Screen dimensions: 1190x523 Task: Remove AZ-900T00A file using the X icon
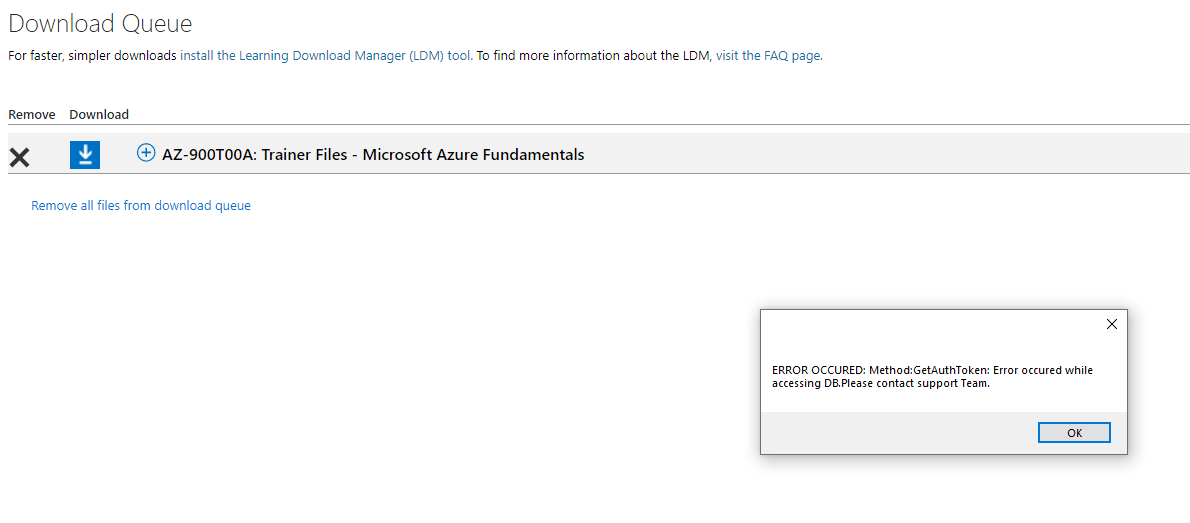[19, 158]
